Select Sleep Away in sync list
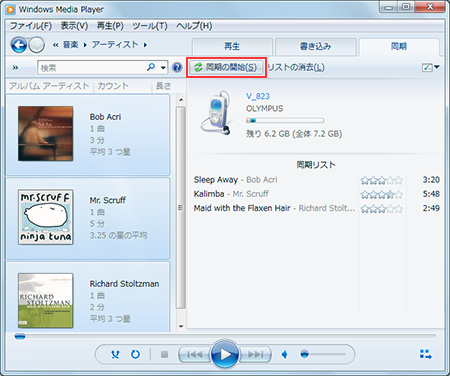This screenshot has width=450, height=376. 216,180
